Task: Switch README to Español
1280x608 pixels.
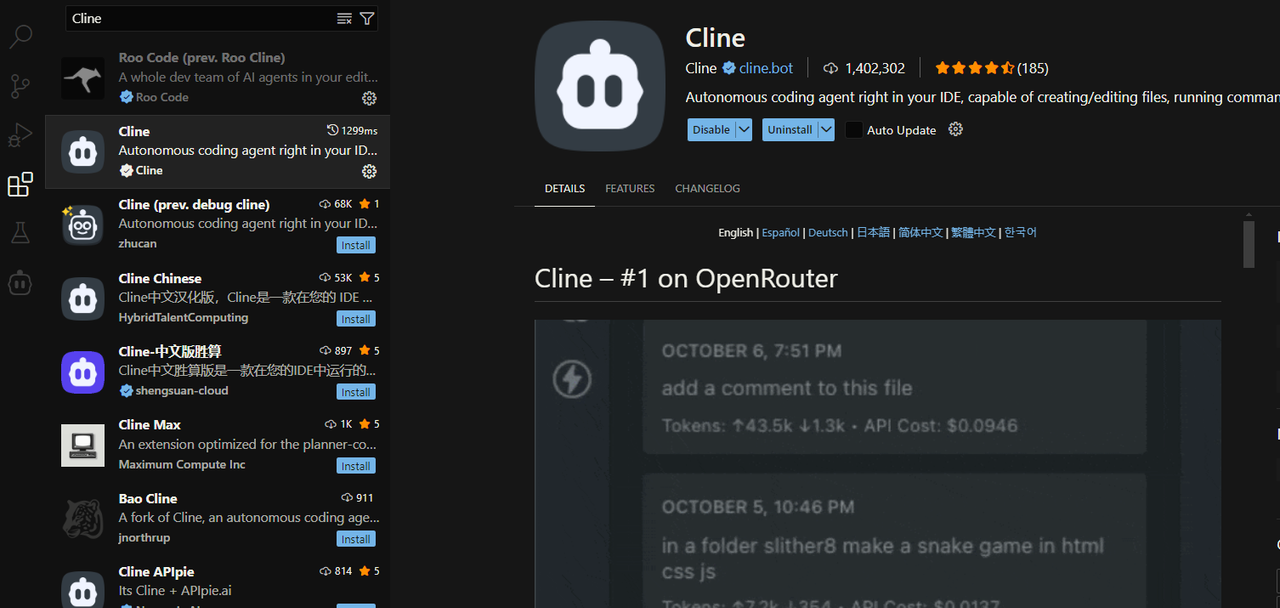Action: [x=781, y=232]
